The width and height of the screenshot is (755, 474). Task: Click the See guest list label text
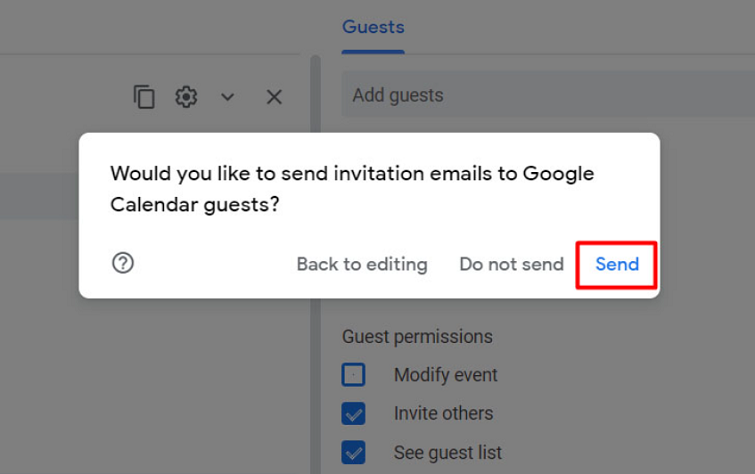[x=447, y=452]
